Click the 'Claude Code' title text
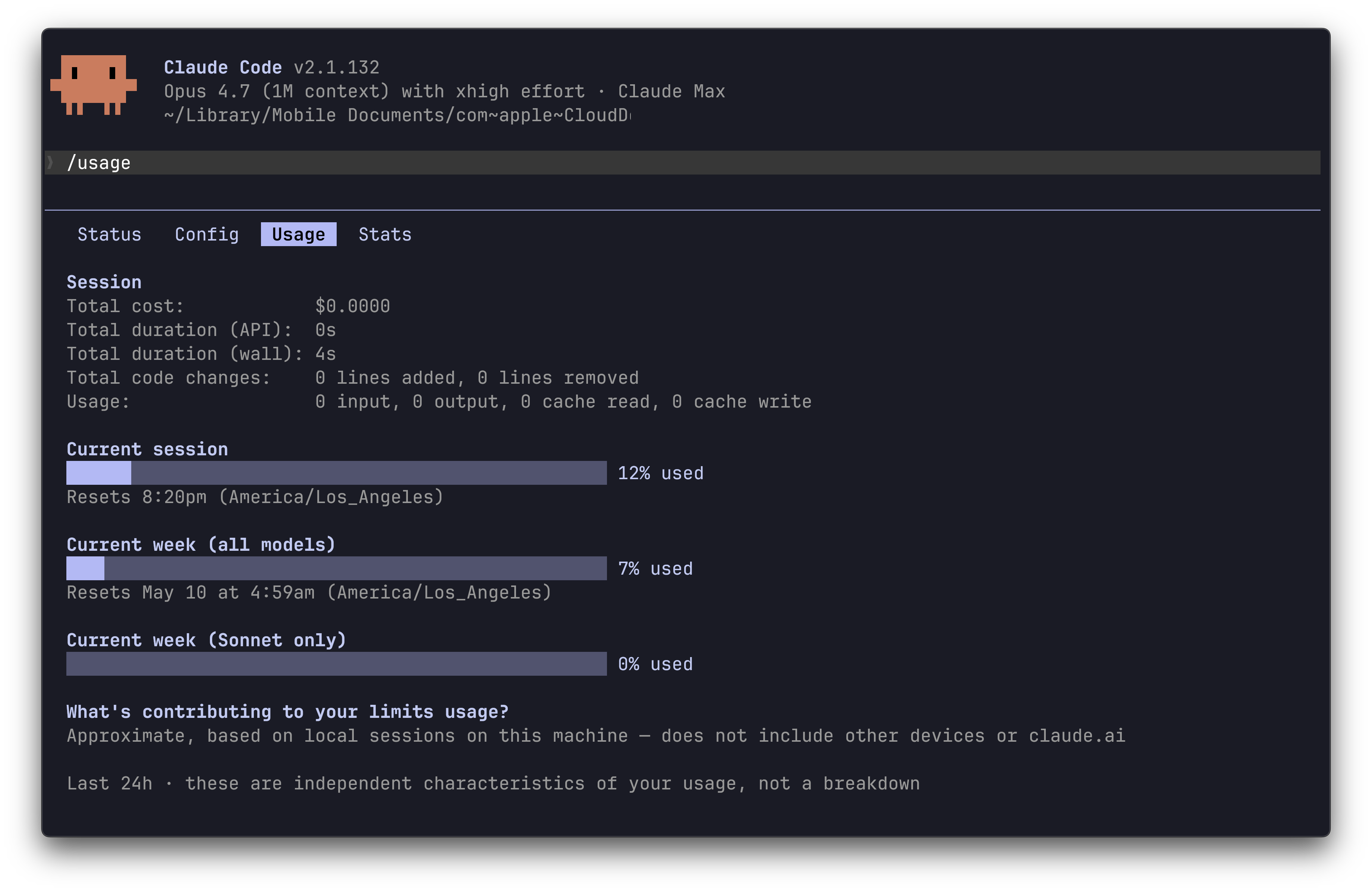The image size is (1372, 892). pyautogui.click(x=223, y=67)
